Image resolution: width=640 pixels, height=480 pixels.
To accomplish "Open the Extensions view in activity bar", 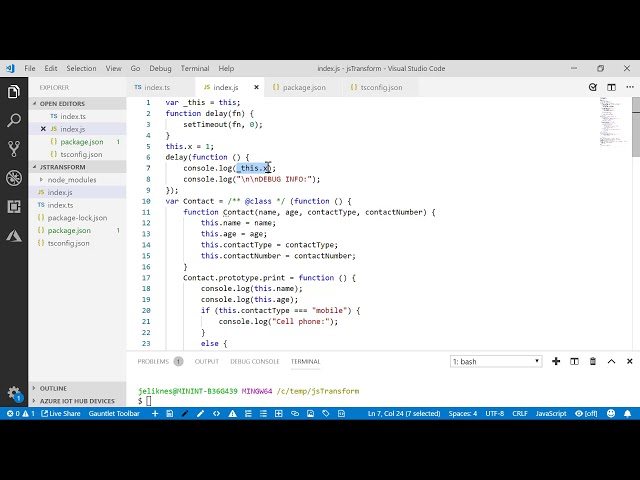I will pos(13,207).
